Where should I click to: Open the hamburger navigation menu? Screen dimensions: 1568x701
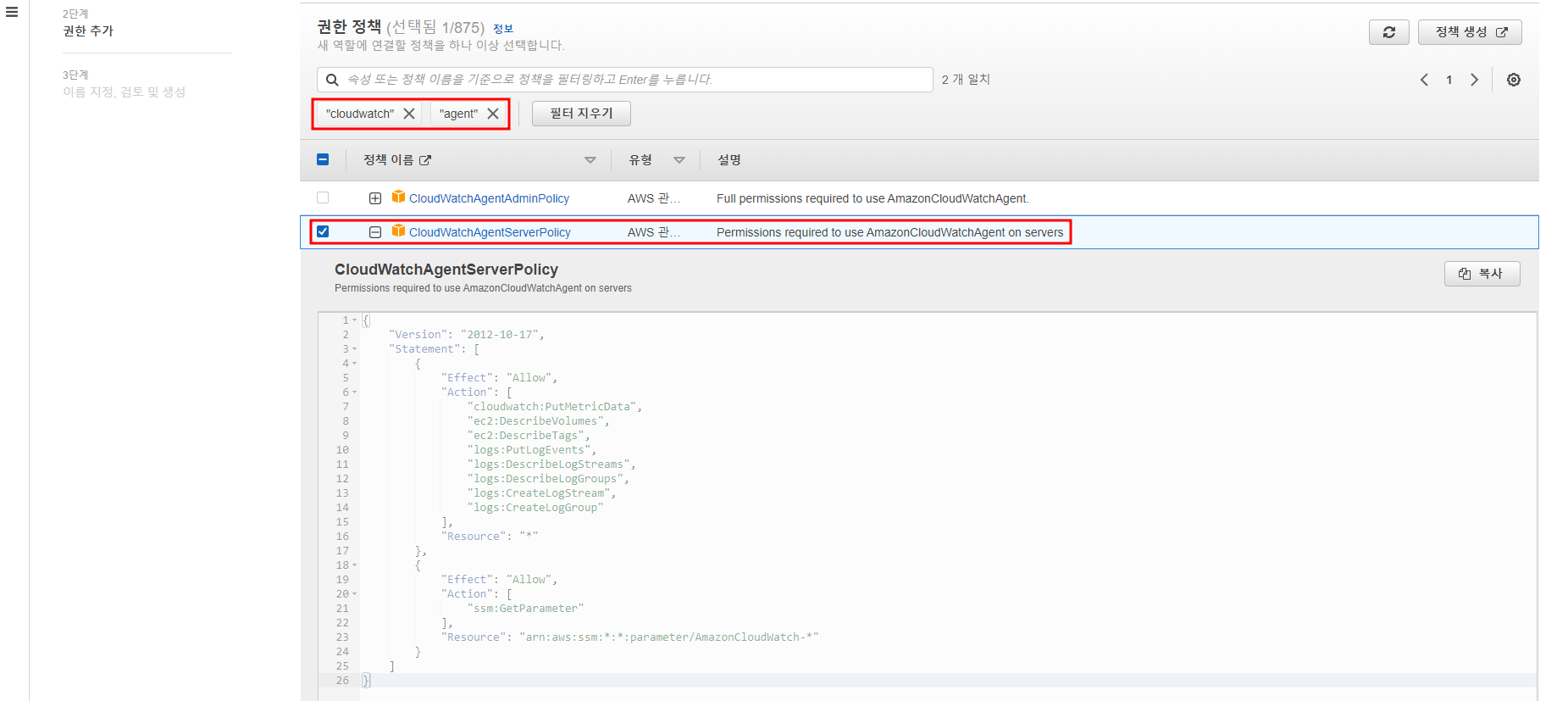coord(12,12)
